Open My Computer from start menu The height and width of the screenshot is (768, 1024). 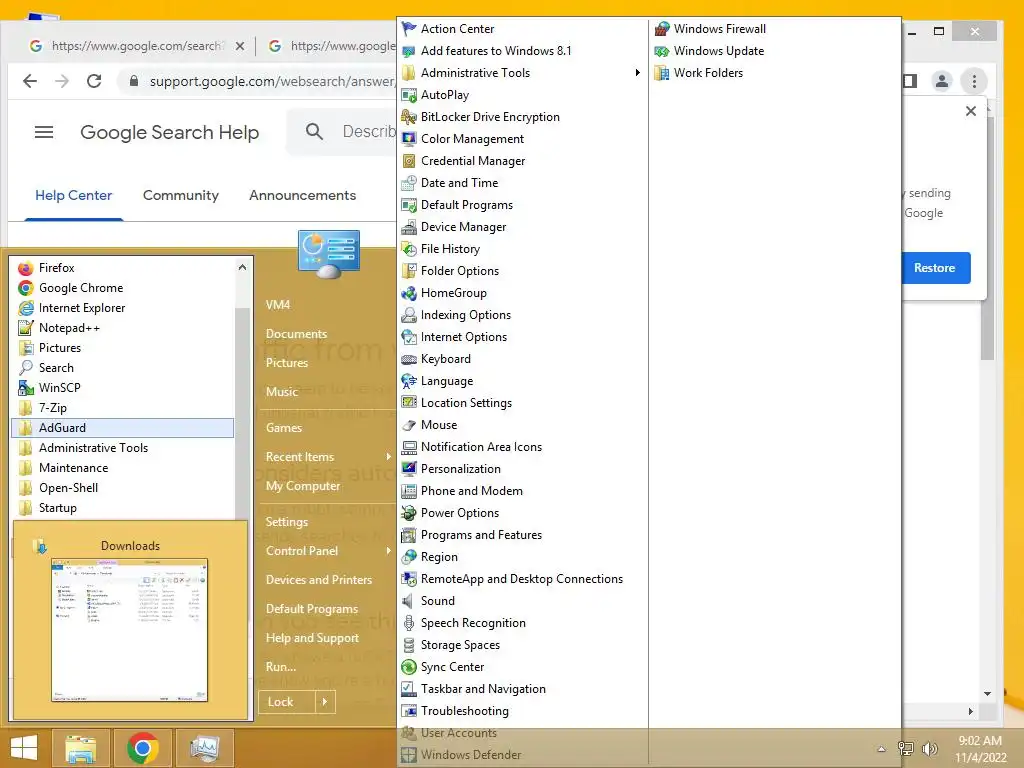click(303, 486)
